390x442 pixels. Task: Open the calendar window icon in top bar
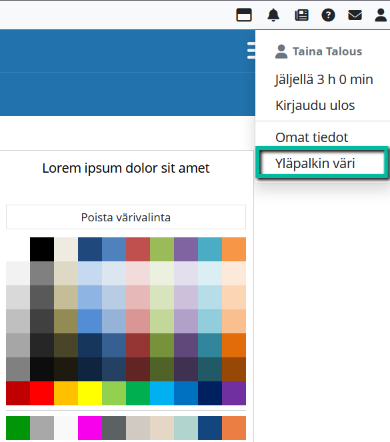244,15
